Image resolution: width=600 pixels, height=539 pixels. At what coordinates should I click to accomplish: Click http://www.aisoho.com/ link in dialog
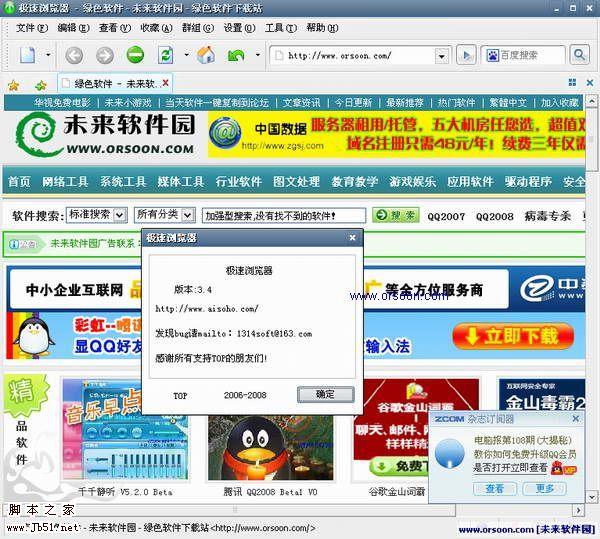207,308
